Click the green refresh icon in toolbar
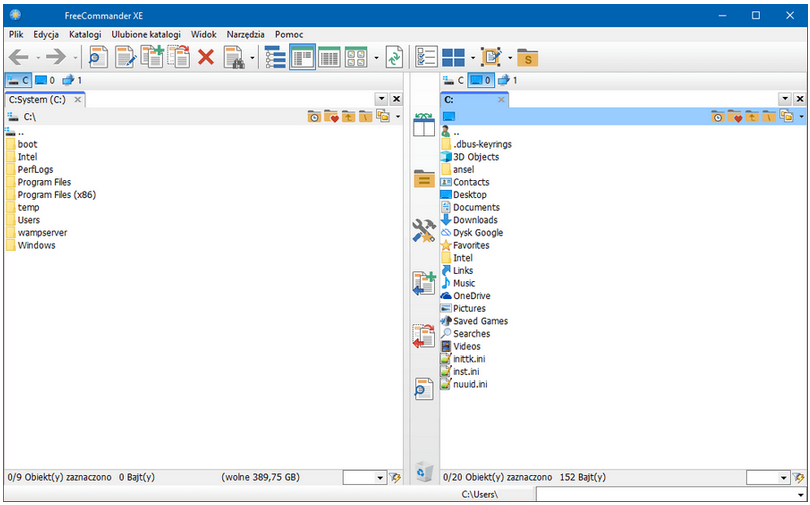The width and height of the screenshot is (810, 505). coord(394,57)
